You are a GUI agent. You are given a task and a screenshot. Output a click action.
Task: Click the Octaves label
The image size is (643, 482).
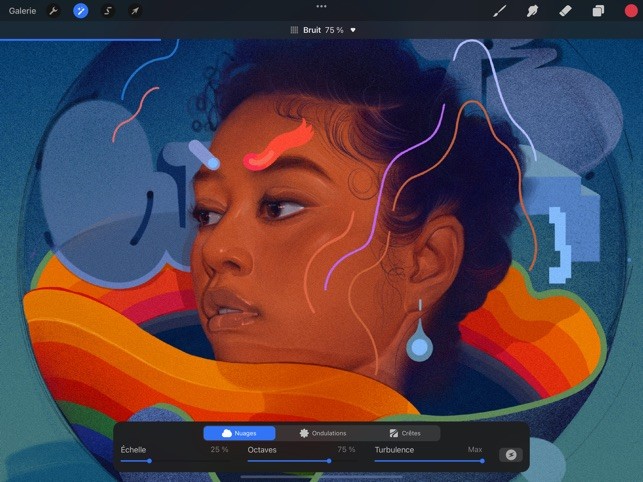tap(262, 450)
